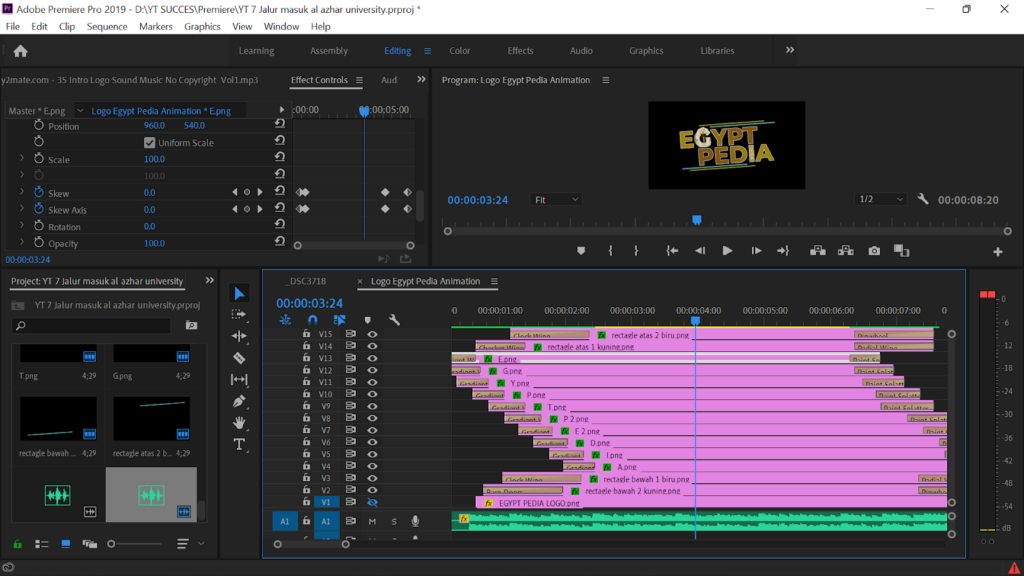
Task: Open the Fit zoom level dropdown
Action: pos(556,200)
